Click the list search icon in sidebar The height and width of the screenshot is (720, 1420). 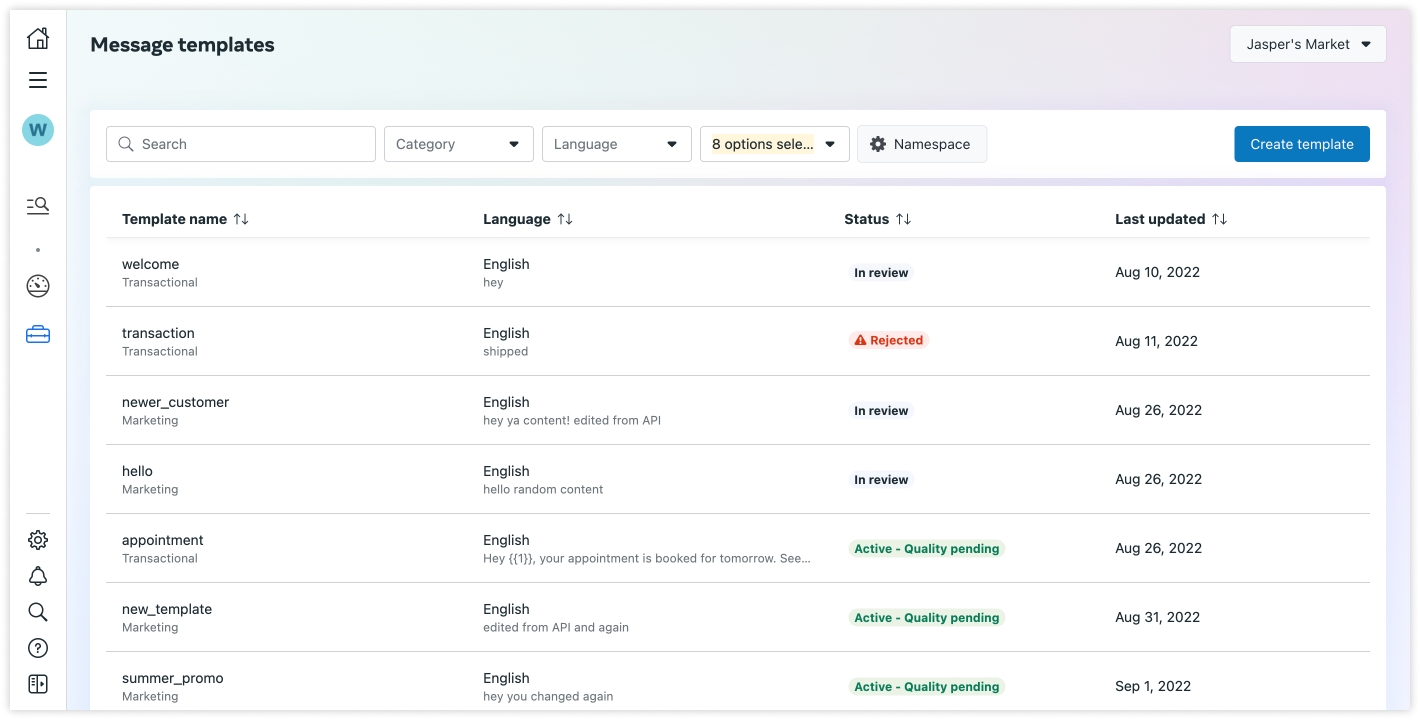pyautogui.click(x=38, y=205)
